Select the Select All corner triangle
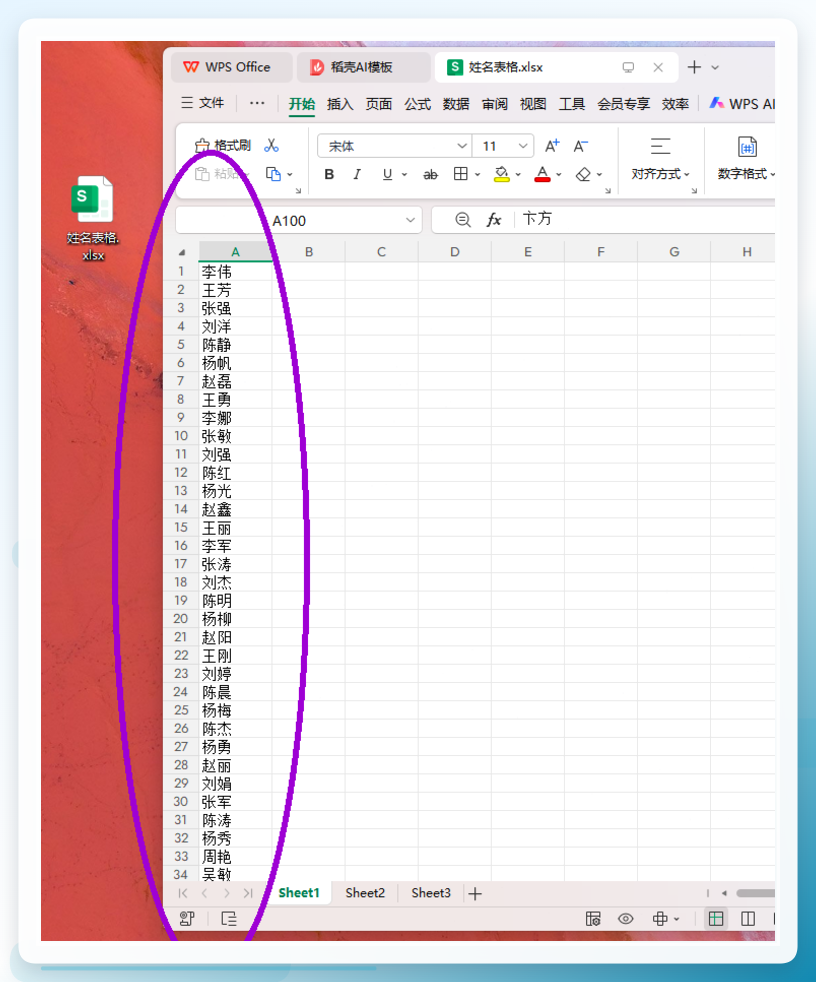This screenshot has height=982, width=816. 182,252
